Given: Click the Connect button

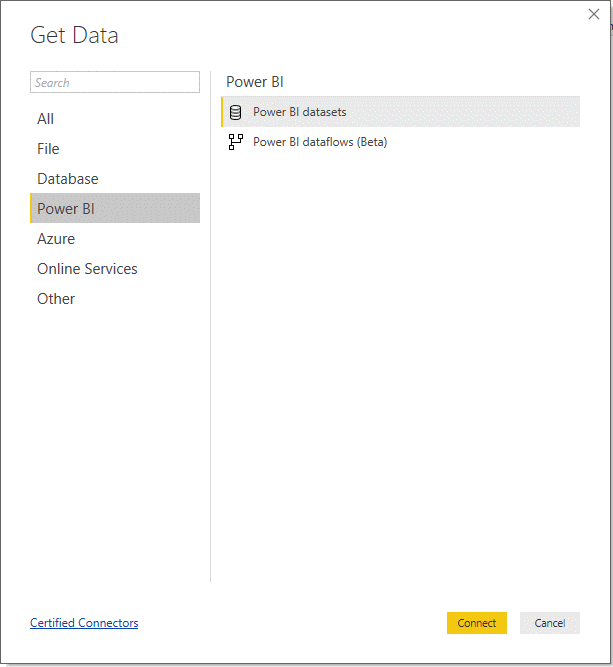Looking at the screenshot, I should [476, 623].
